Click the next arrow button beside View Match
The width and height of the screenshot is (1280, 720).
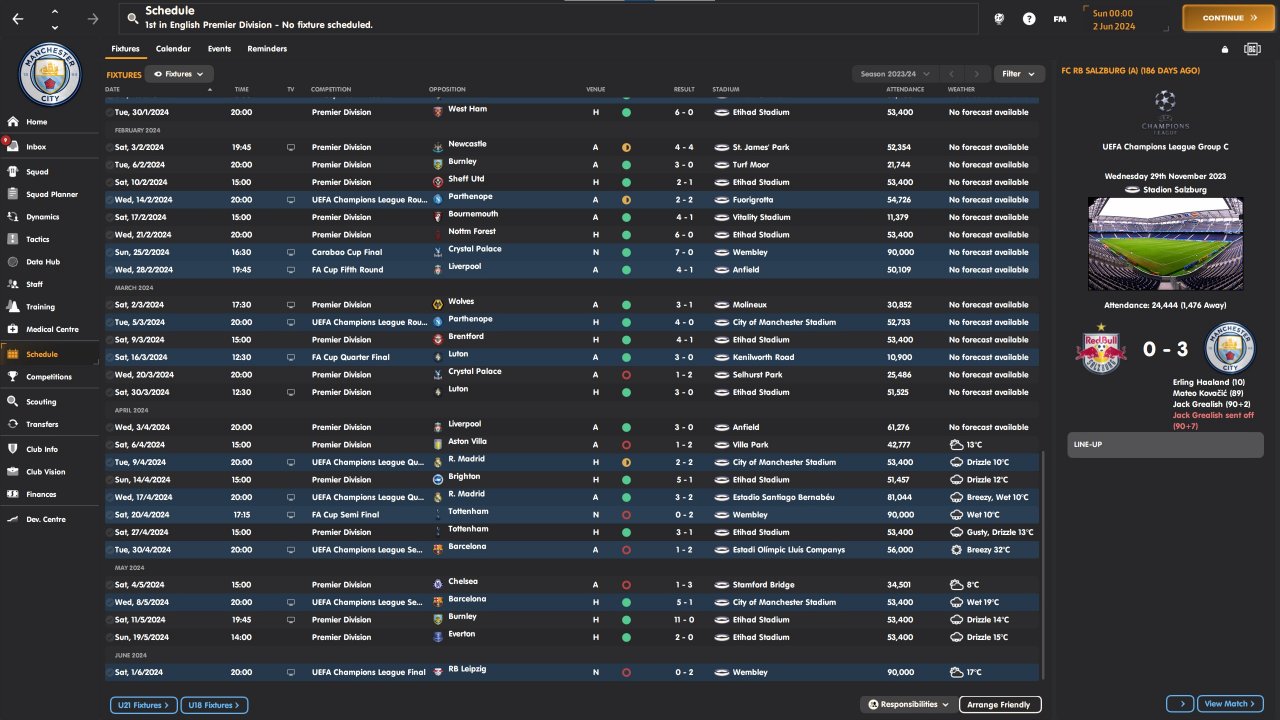click(1179, 704)
